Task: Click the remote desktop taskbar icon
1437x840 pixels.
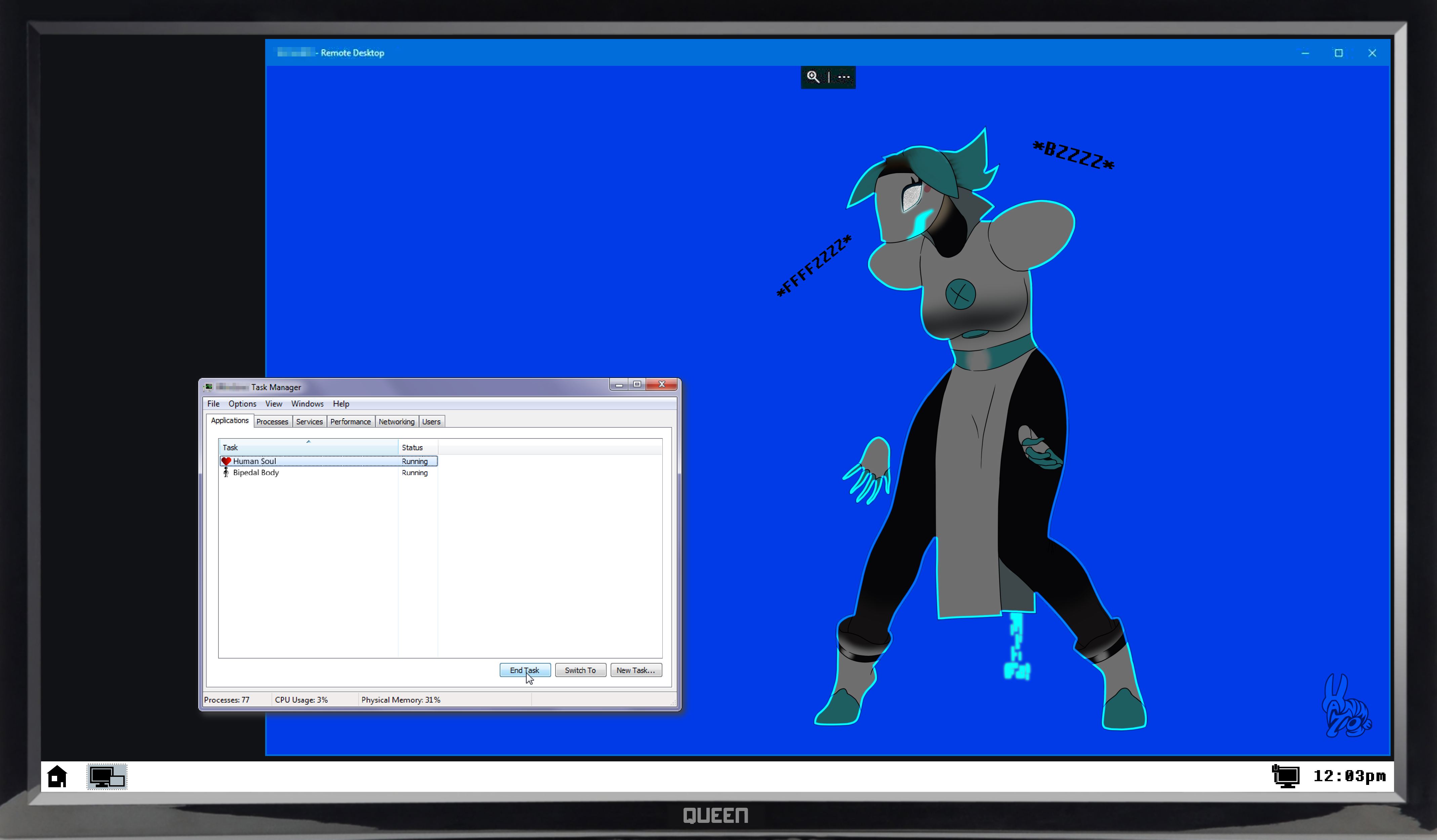Action: point(107,776)
